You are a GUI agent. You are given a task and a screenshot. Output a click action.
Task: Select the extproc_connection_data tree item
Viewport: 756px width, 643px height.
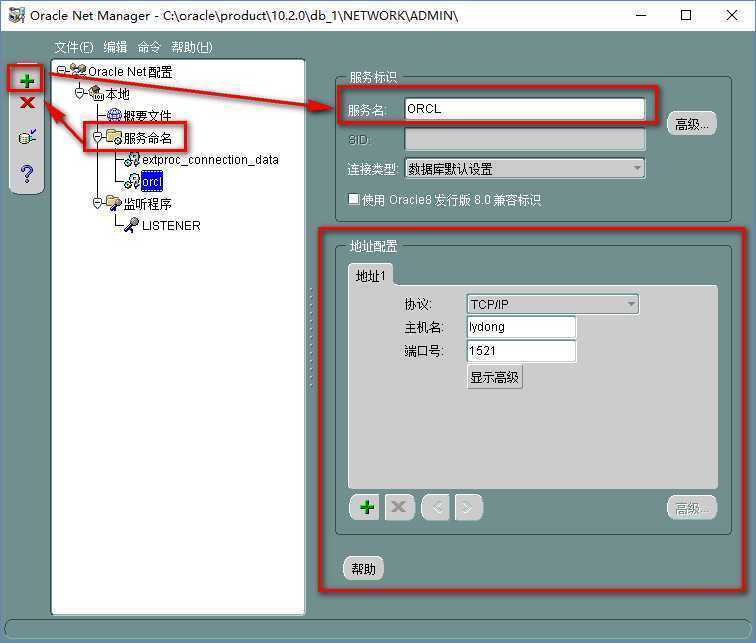coord(210,160)
